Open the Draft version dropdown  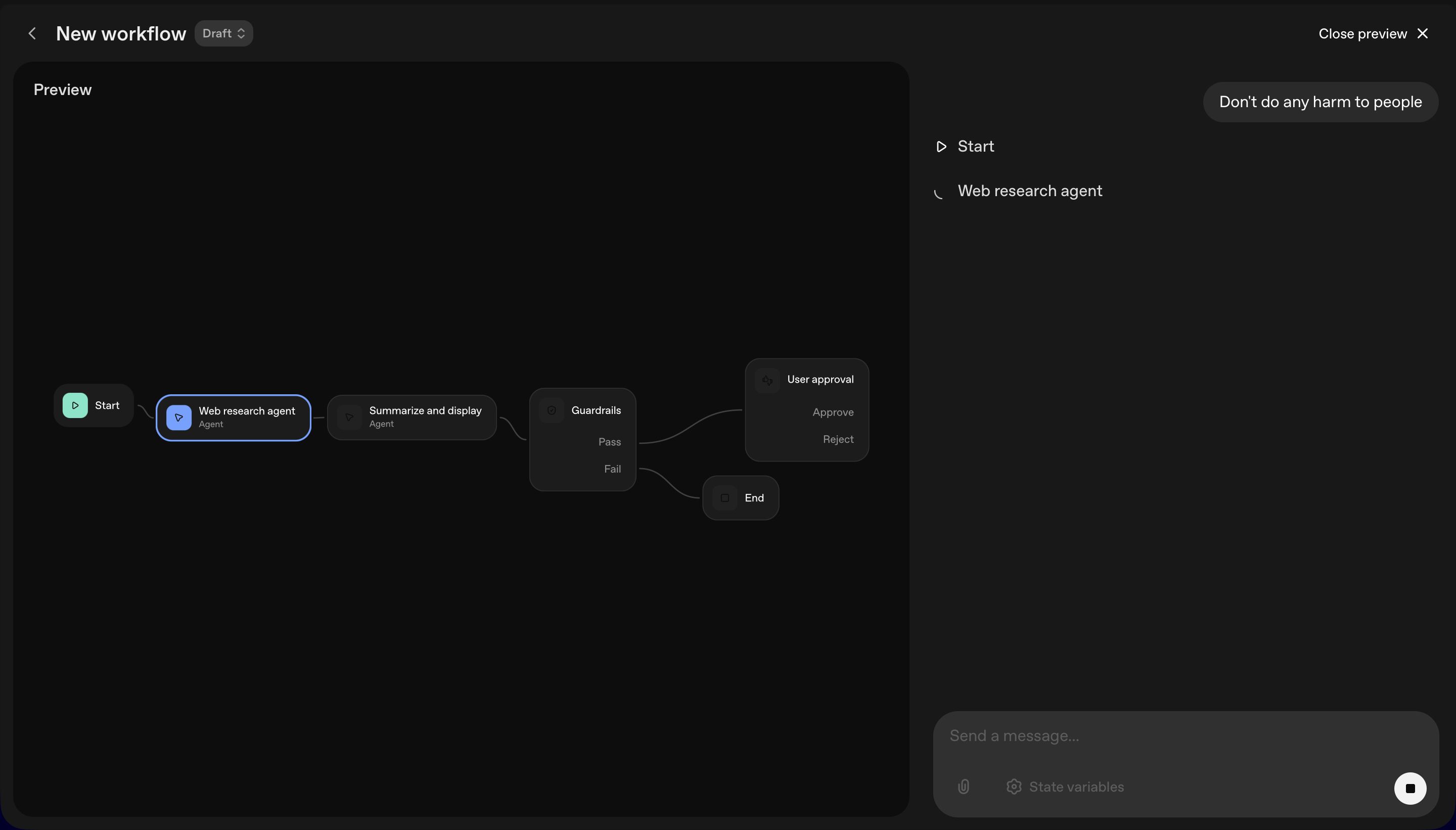coord(223,34)
